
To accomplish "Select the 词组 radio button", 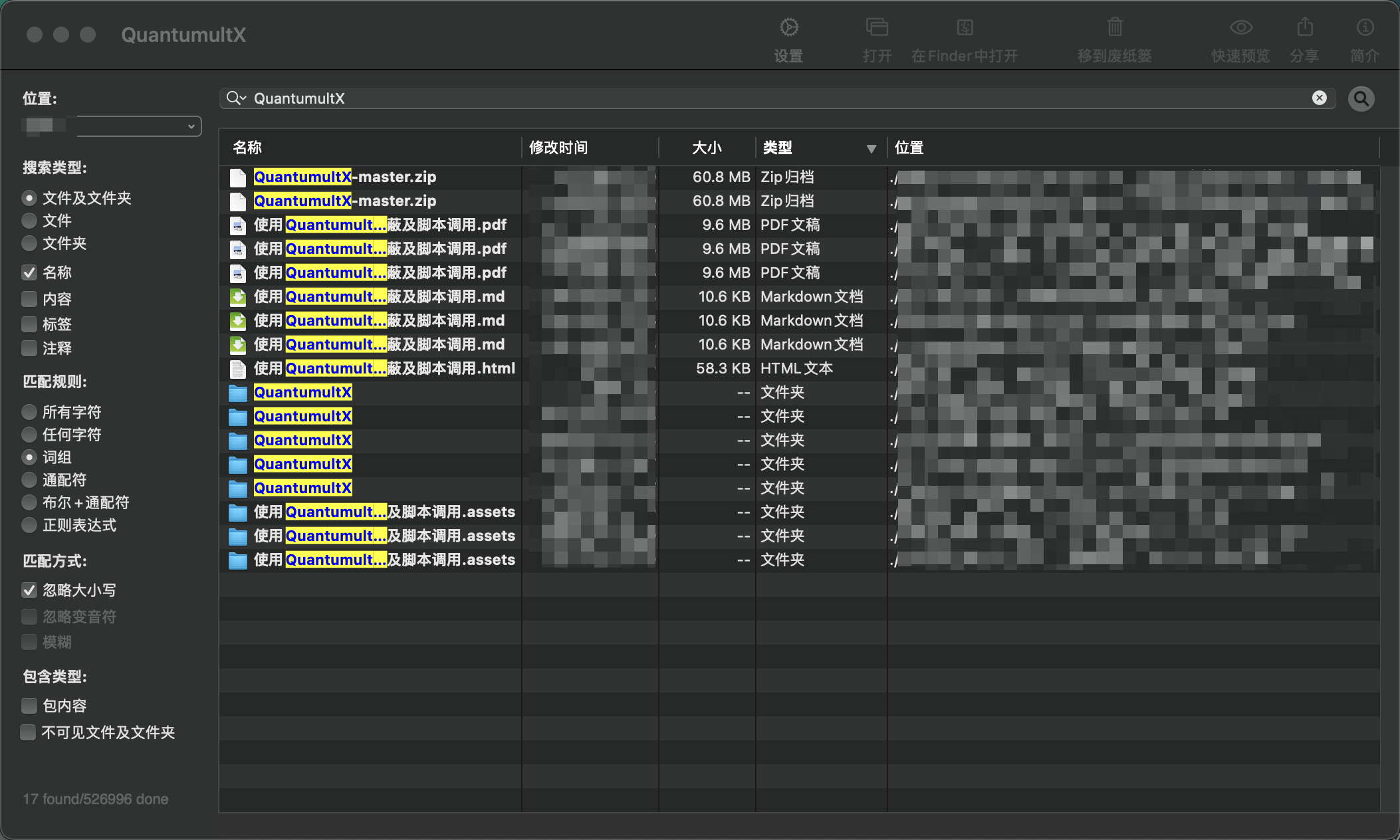I will (29, 457).
